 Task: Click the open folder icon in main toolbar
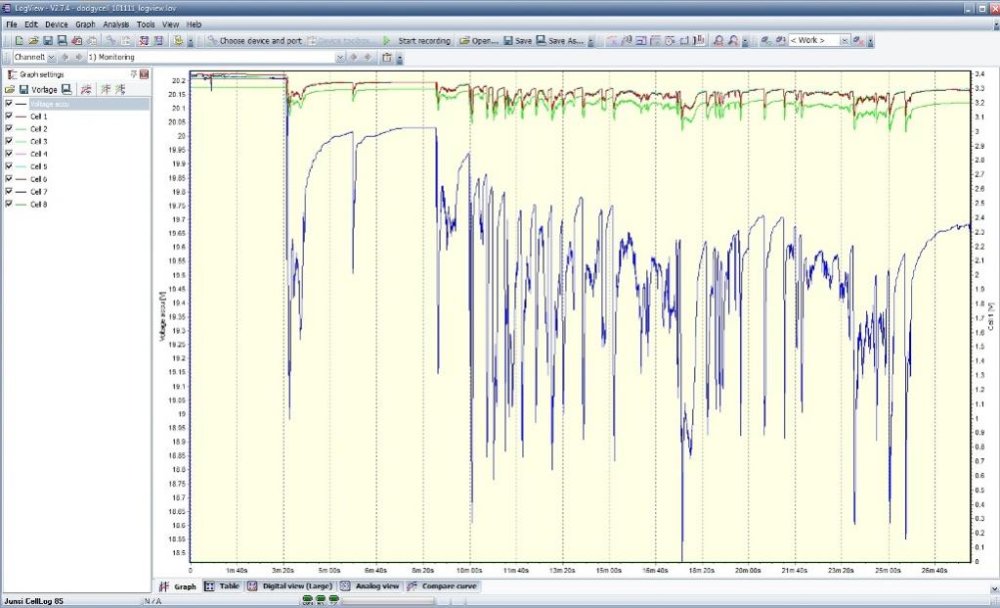coord(33,41)
